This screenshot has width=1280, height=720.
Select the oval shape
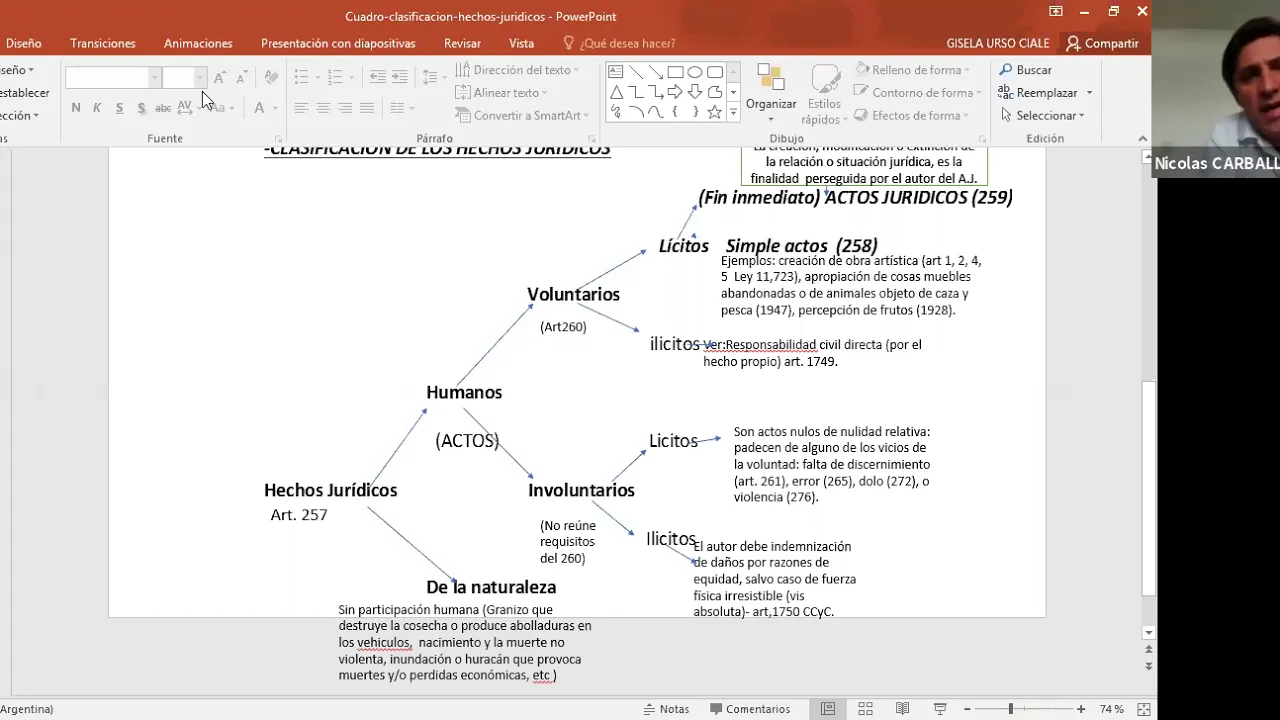[x=695, y=72]
